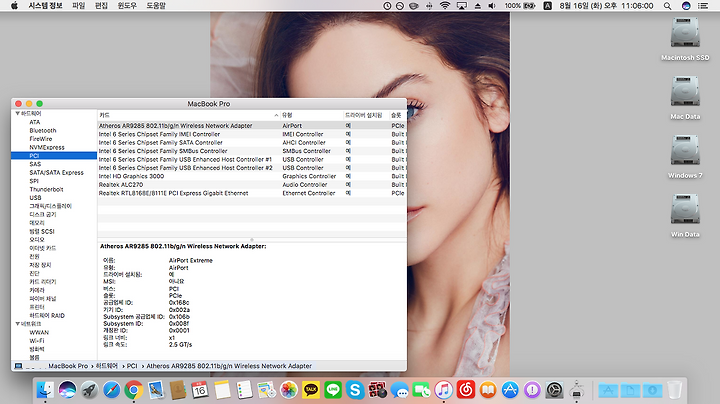Select Thunderbolt in hardware sidebar
The image size is (720, 404).
click(x=46, y=189)
